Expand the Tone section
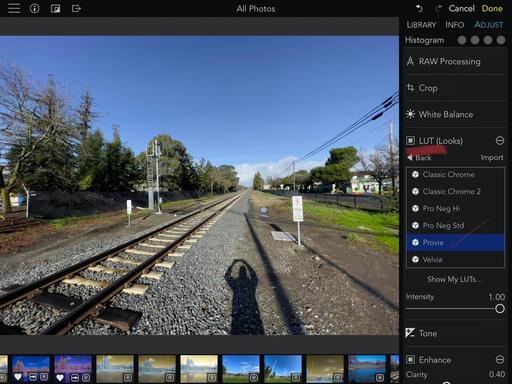Viewport: 512px width, 384px height. [x=455, y=333]
